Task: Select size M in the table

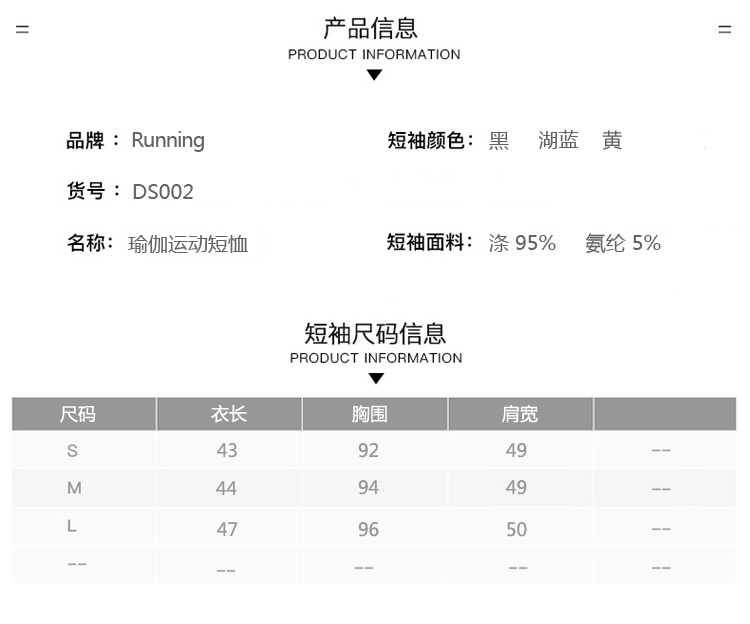Action: [x=73, y=488]
